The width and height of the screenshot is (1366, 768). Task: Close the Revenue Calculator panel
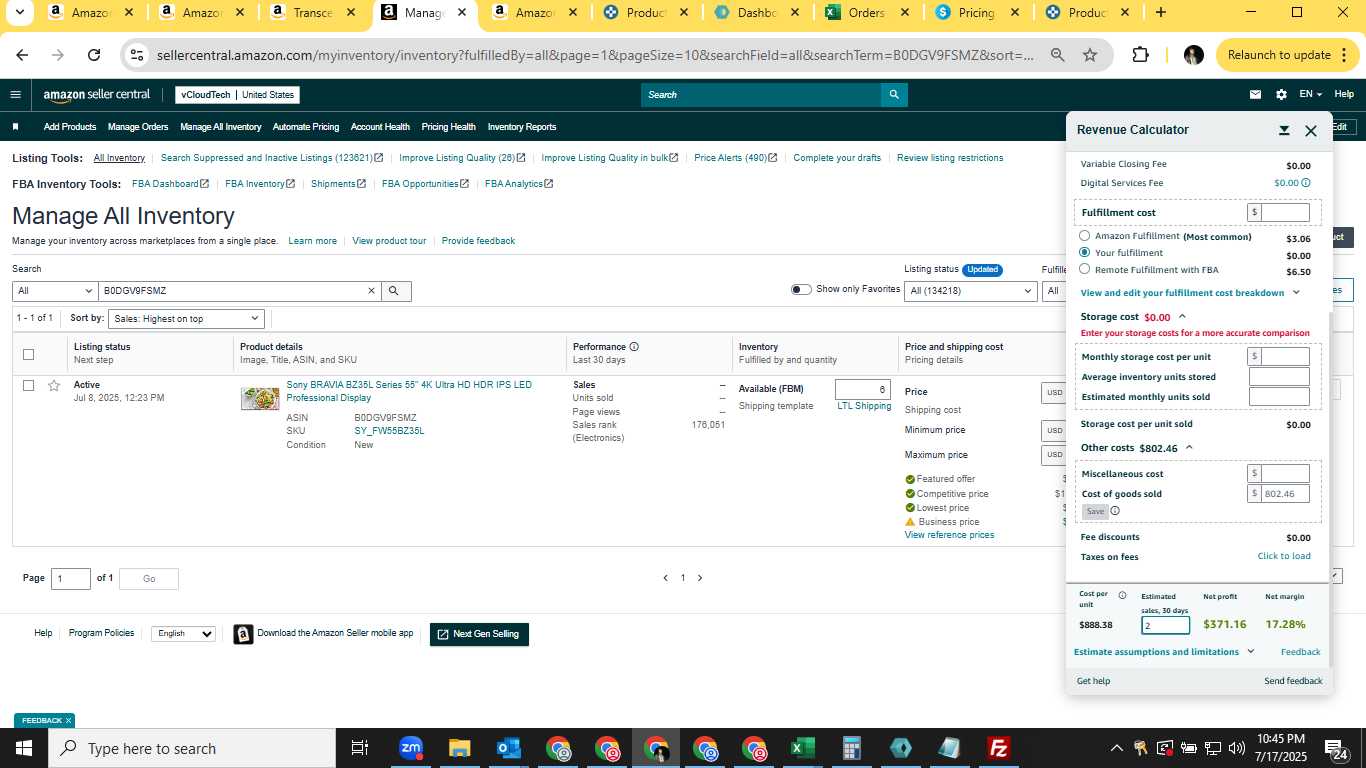(x=1311, y=131)
